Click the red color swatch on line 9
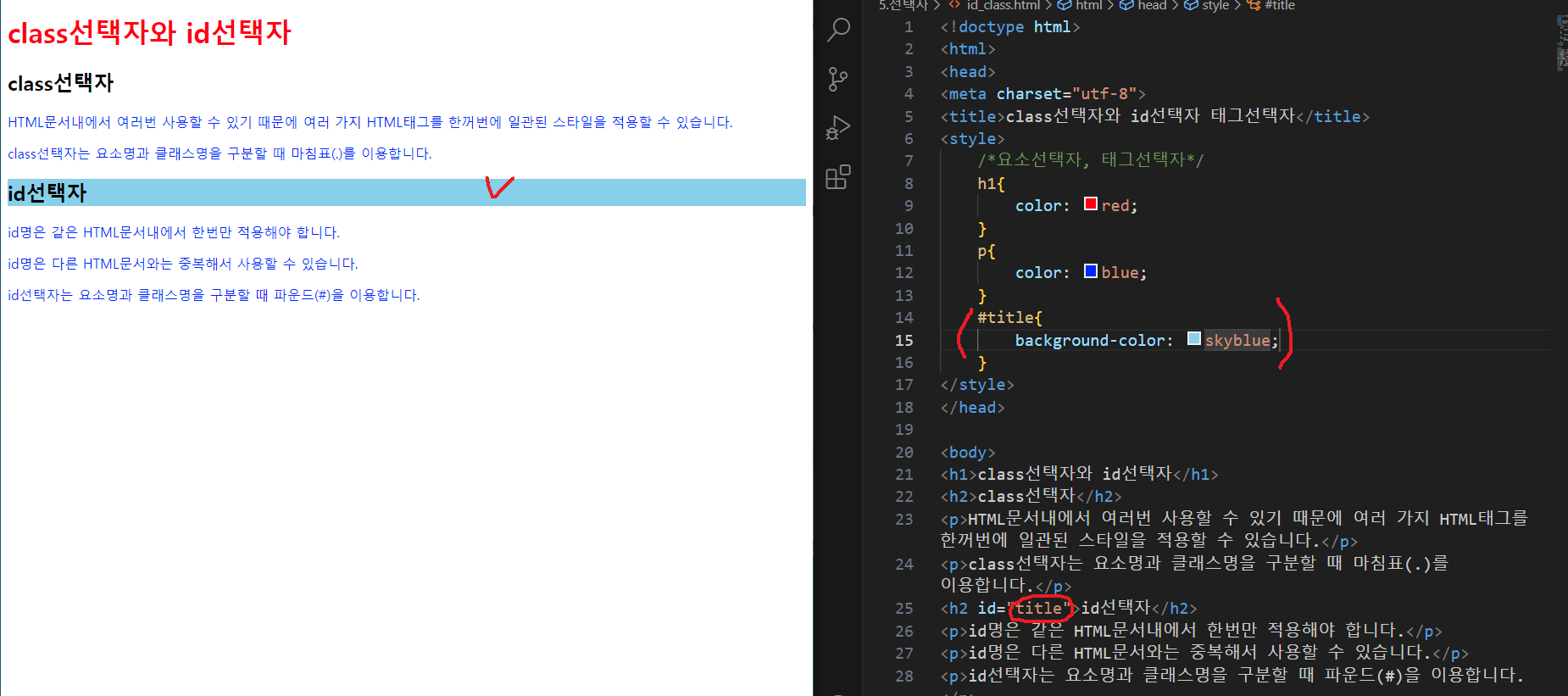Screen dimensions: 1568x696 point(1091,203)
